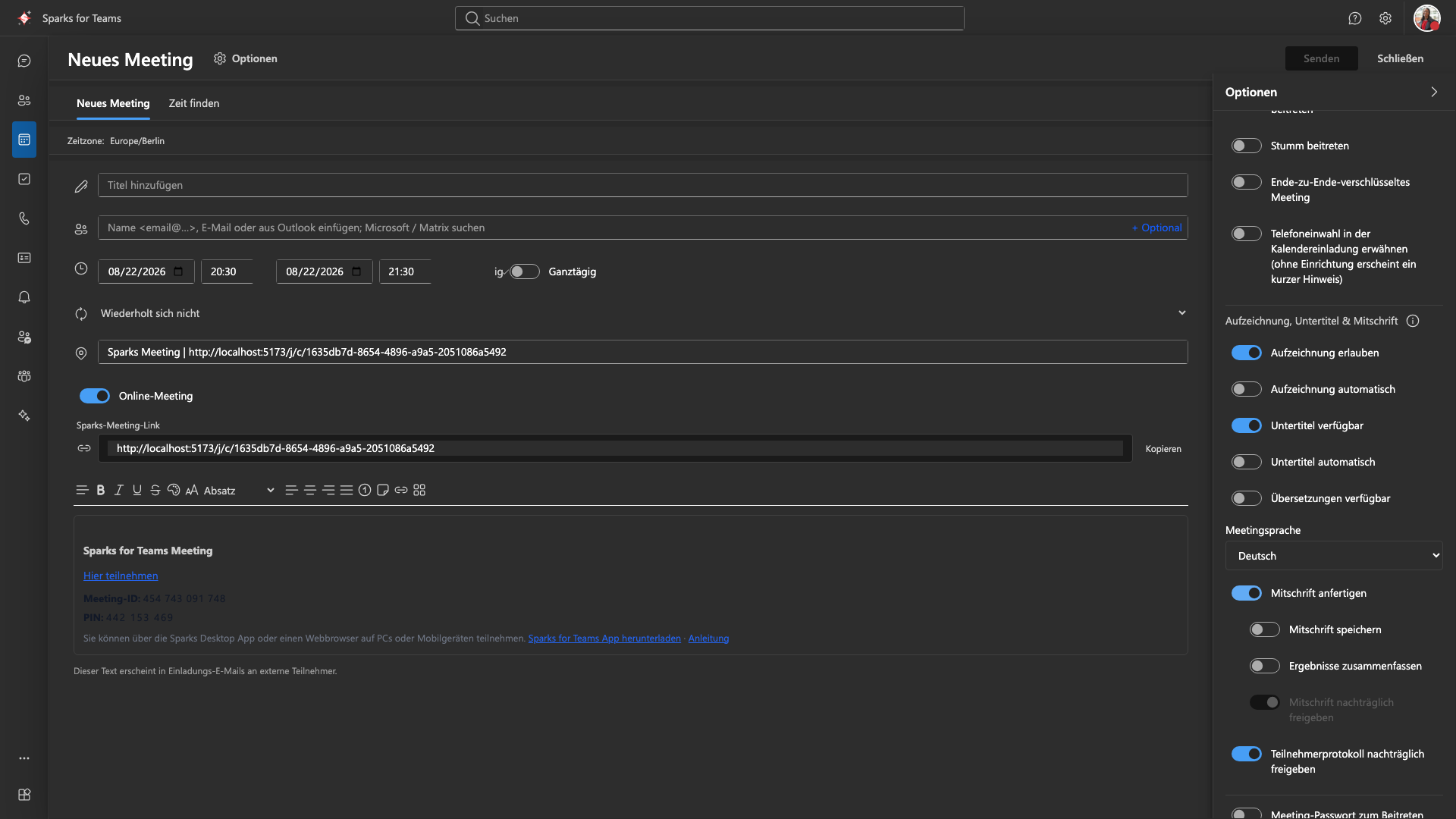
Task: Turn off Untertitel verfügbar toggle
Action: coord(1246,425)
